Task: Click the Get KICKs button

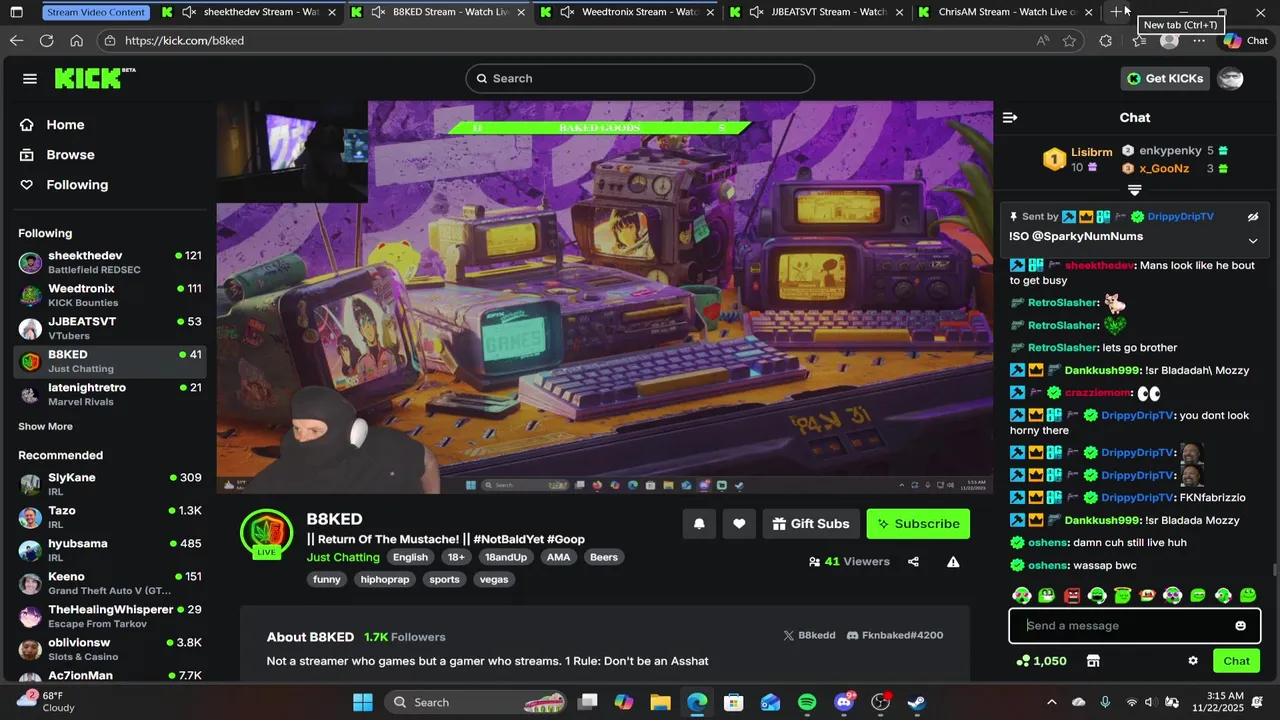Action: coord(1165,79)
